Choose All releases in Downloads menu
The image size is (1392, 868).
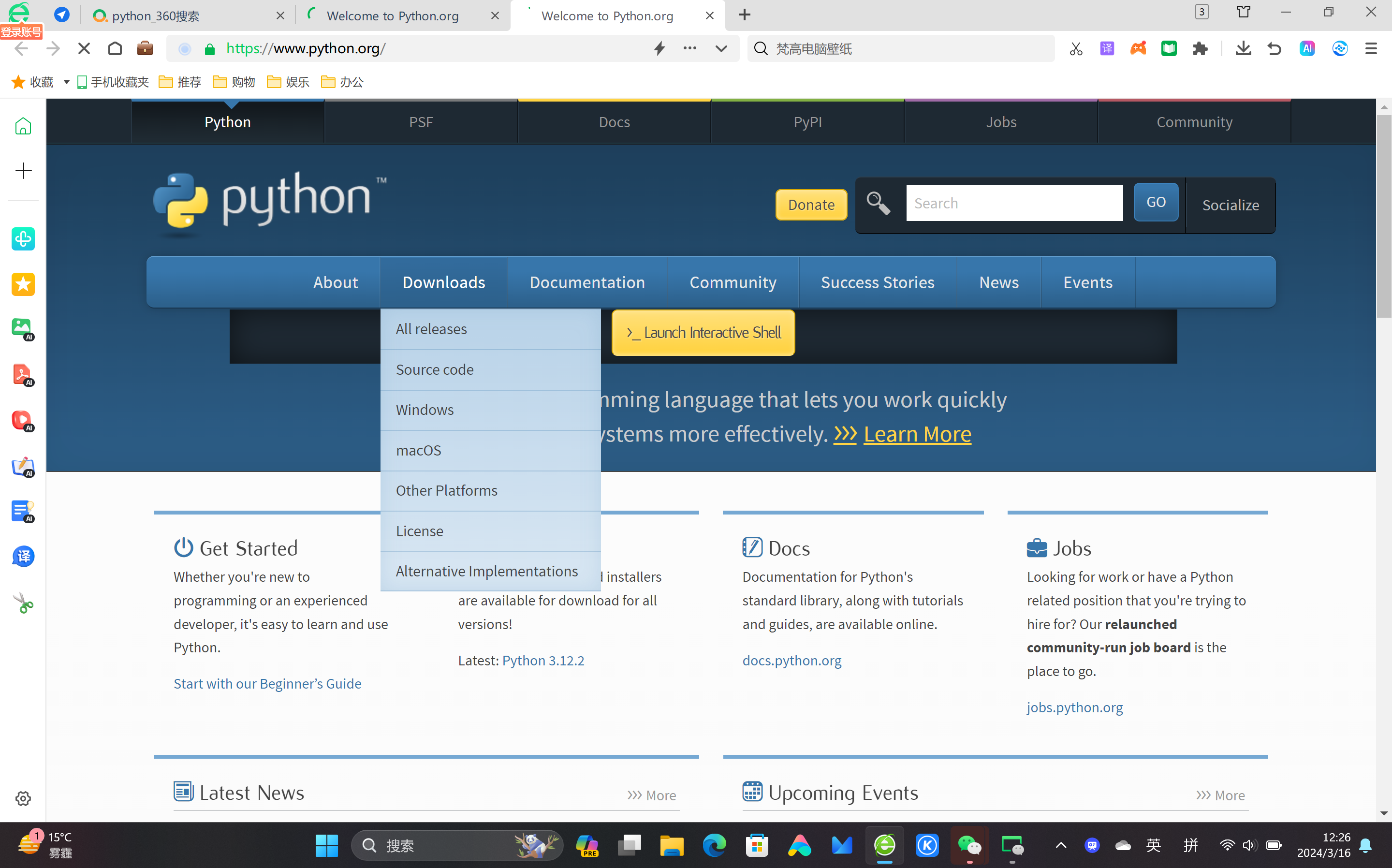431,329
